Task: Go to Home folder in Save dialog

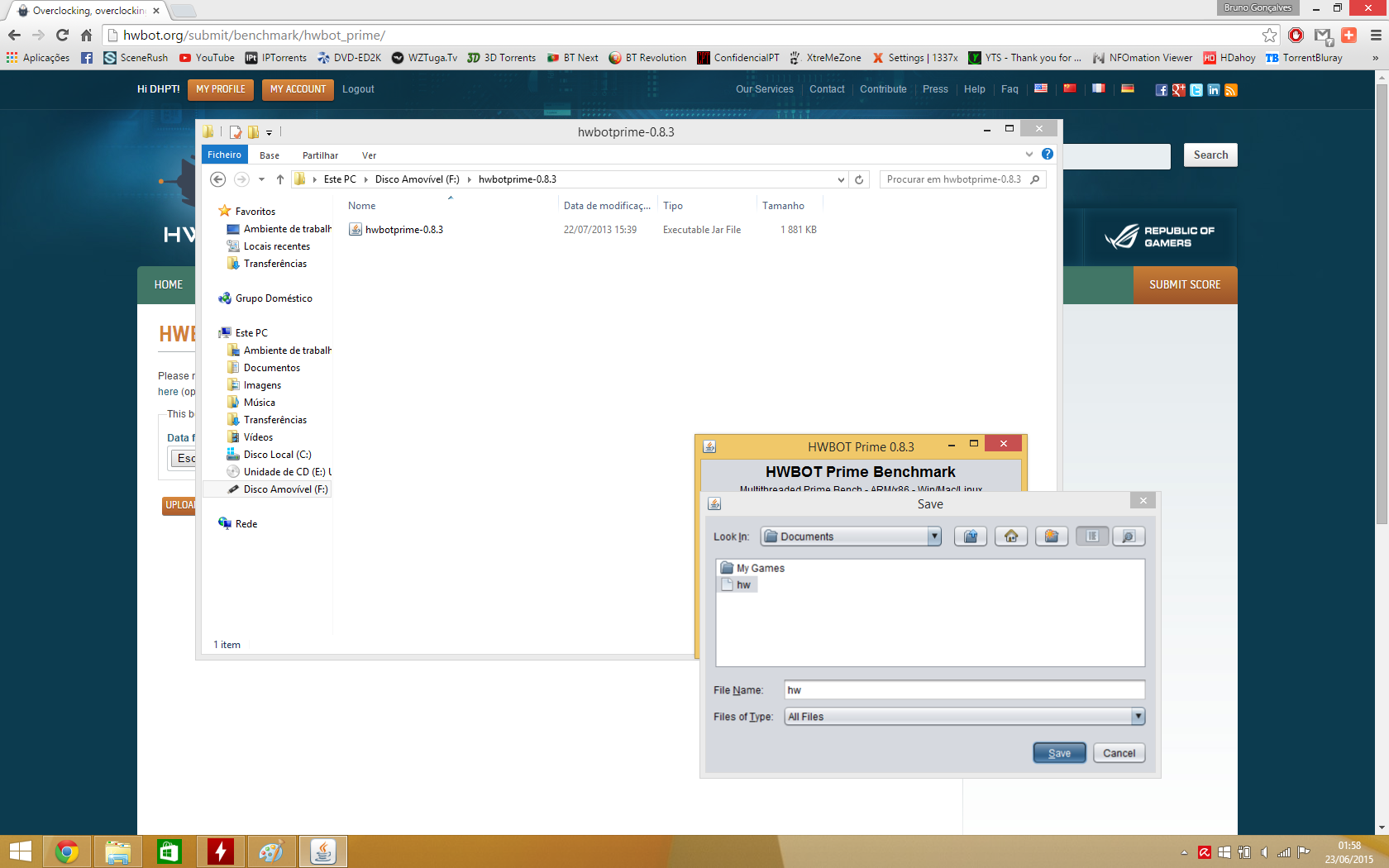Action: (x=1011, y=537)
